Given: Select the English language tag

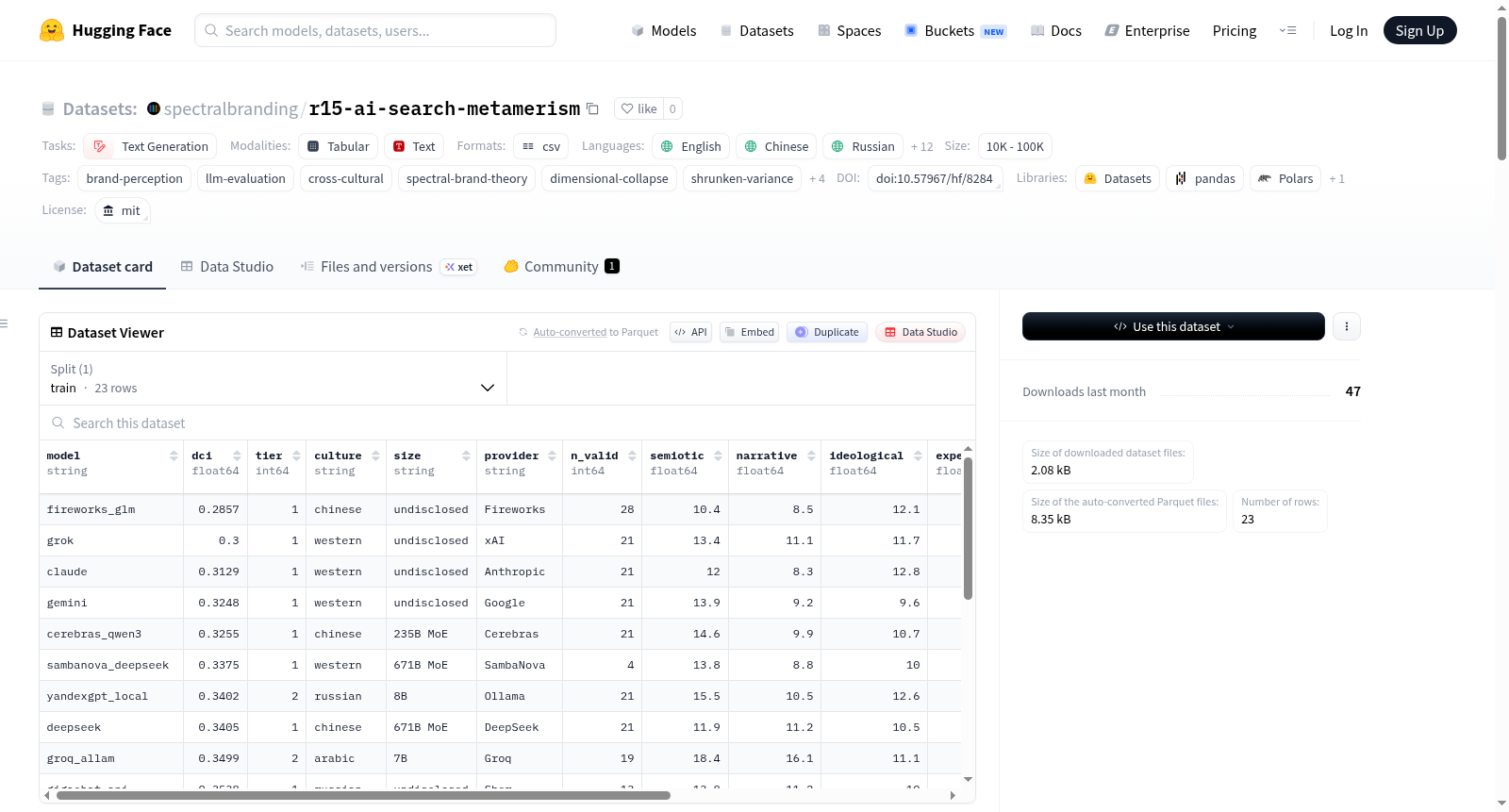Looking at the screenshot, I should point(691,146).
